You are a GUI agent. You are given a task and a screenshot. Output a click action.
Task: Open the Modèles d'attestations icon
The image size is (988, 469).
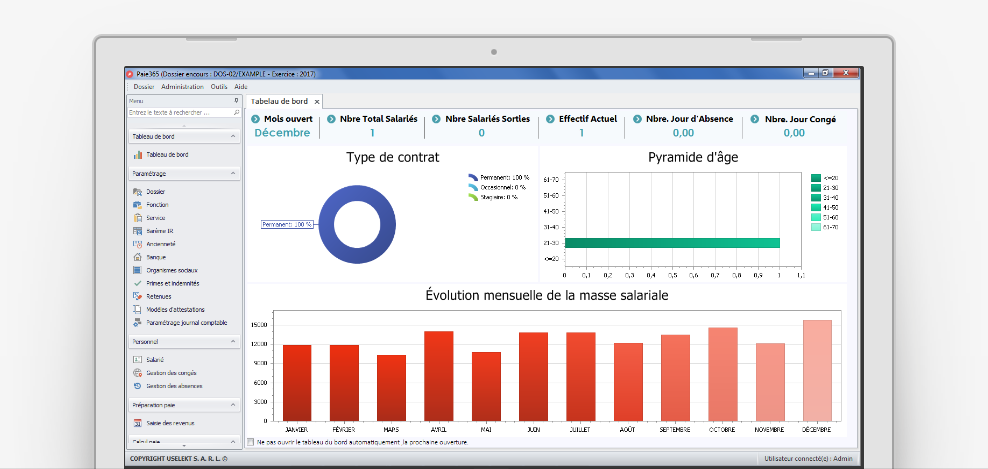tap(137, 310)
